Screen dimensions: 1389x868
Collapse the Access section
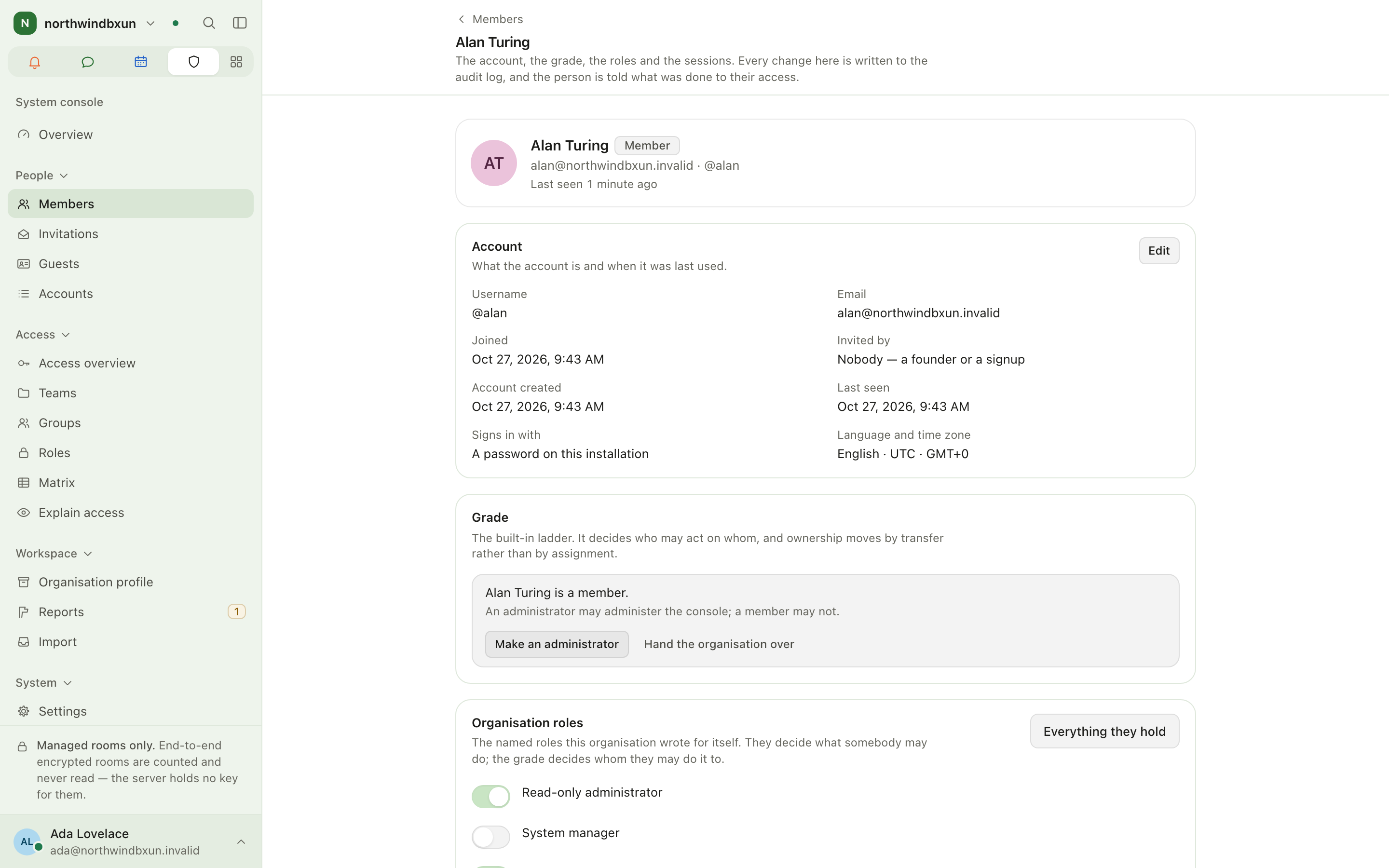43,335
